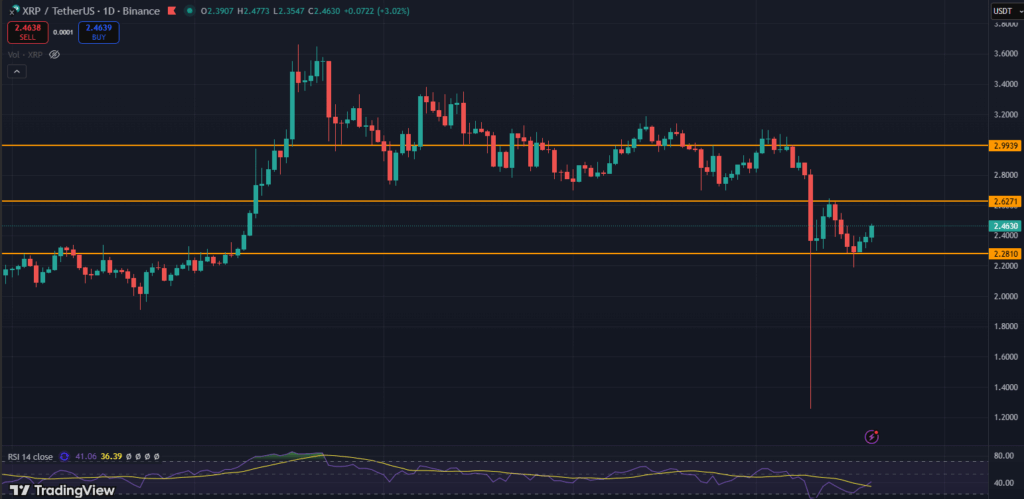Click the 0.0001 spread value
Image resolution: width=1024 pixels, height=499 pixels.
[x=63, y=33]
